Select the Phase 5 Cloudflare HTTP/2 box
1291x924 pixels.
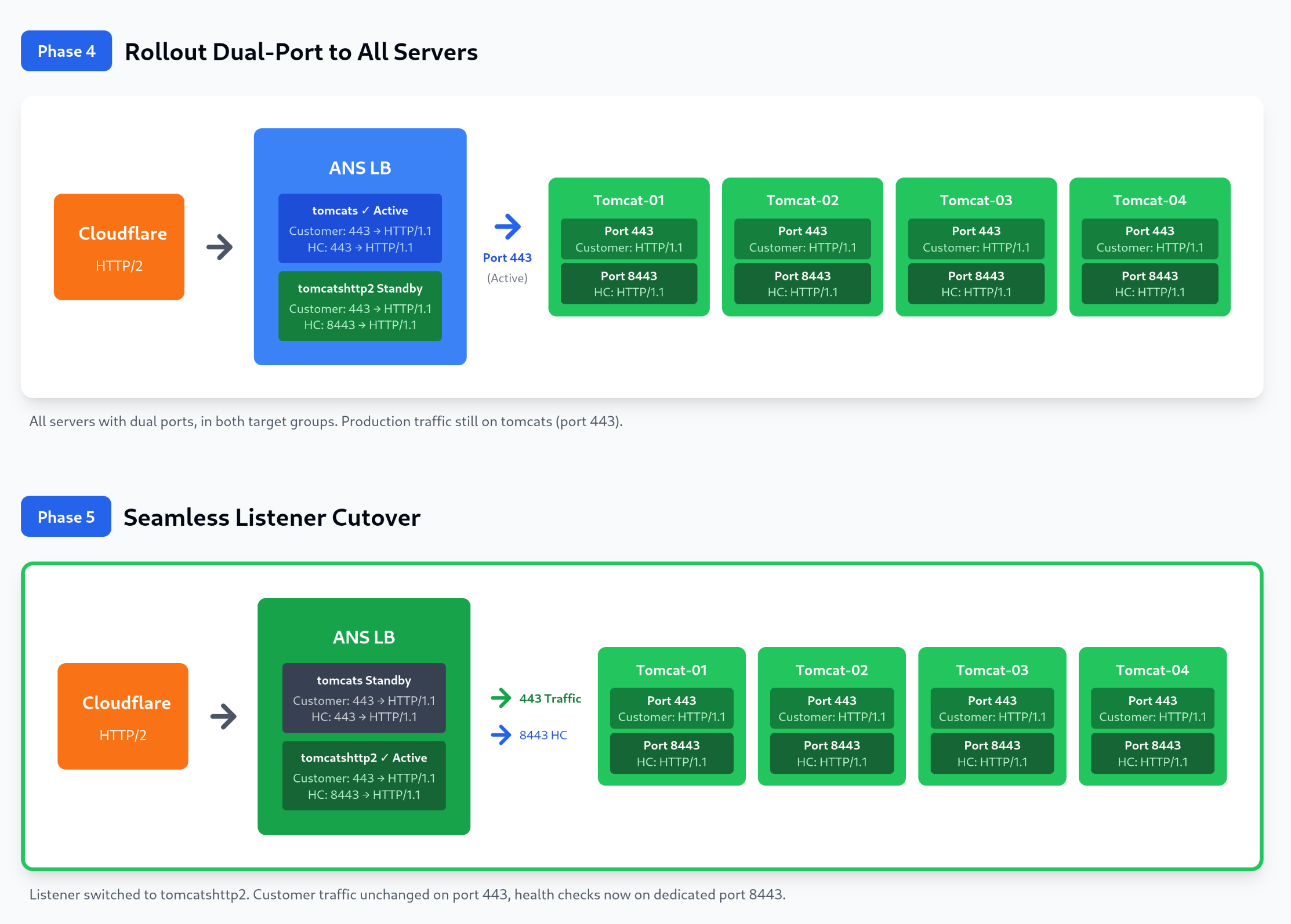[123, 716]
